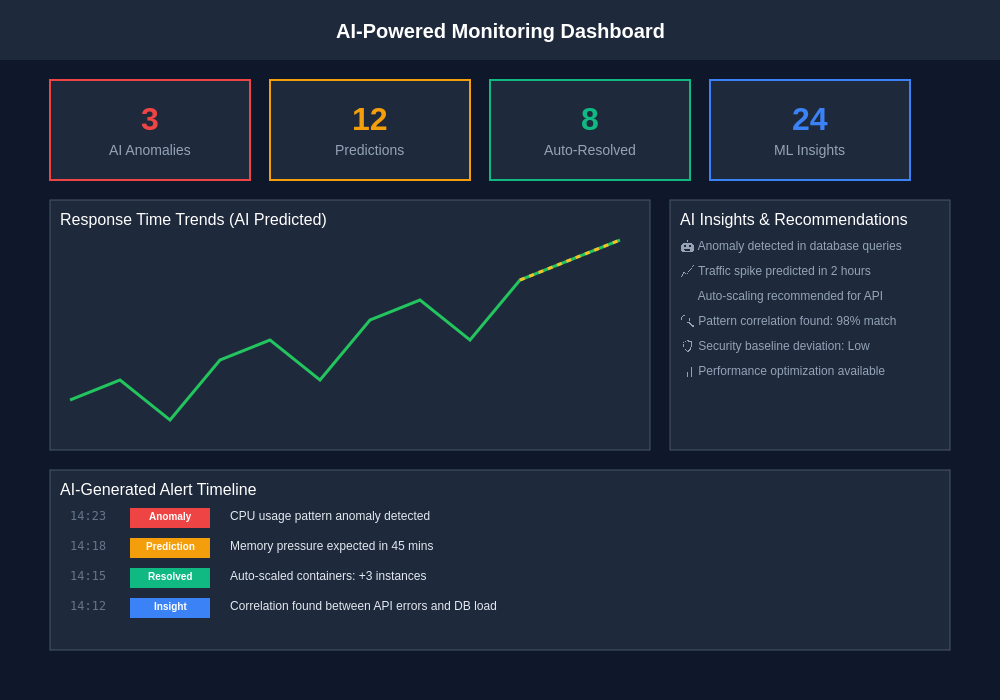Screen dimensions: 1000x700
Task: Select the 'Memory pressure expected in 45 mins' alert
Action: click(331, 546)
